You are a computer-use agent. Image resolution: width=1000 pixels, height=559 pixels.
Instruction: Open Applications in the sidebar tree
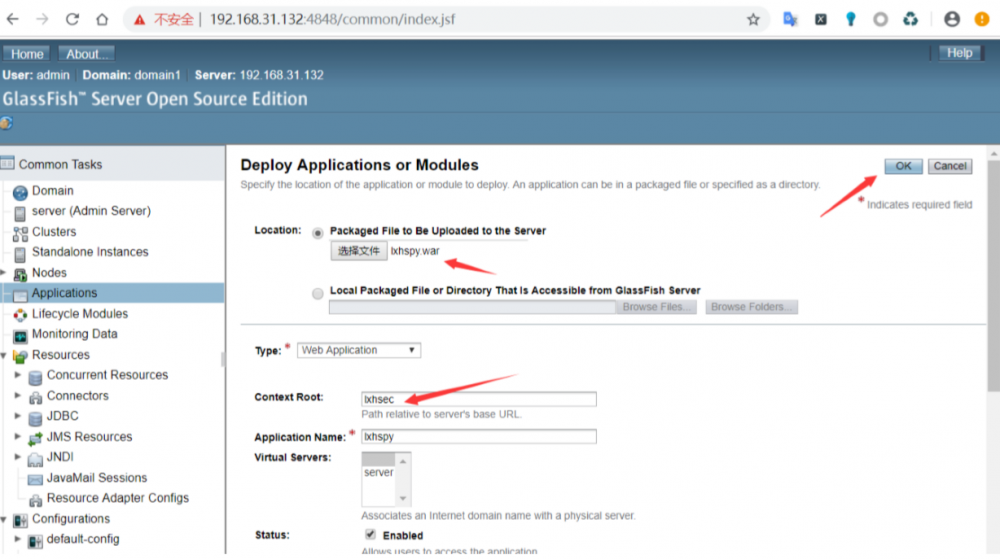coord(64,293)
